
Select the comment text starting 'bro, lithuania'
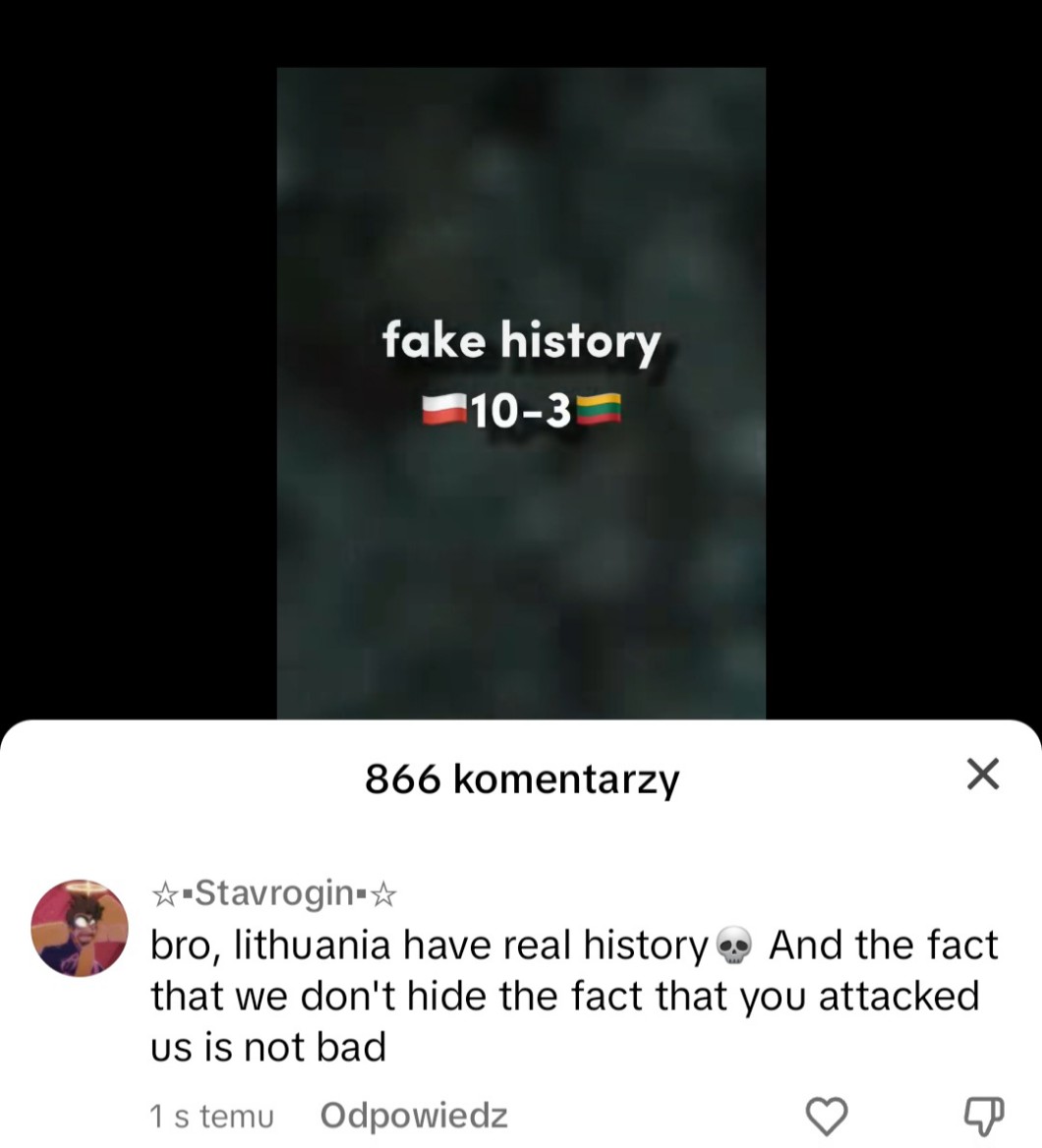click(x=574, y=996)
